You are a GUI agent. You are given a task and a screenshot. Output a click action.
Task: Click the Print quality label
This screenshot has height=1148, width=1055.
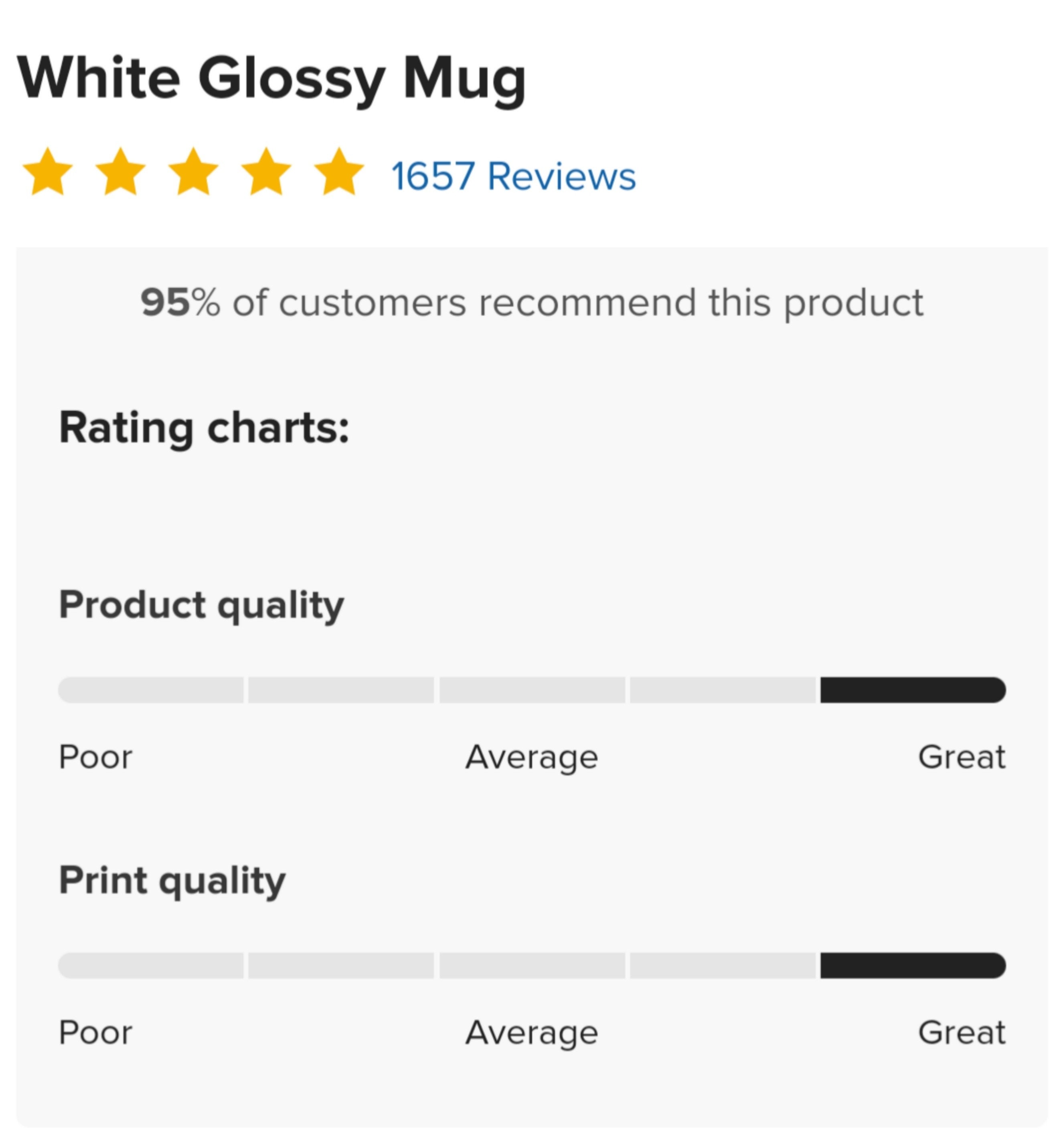[172, 881]
